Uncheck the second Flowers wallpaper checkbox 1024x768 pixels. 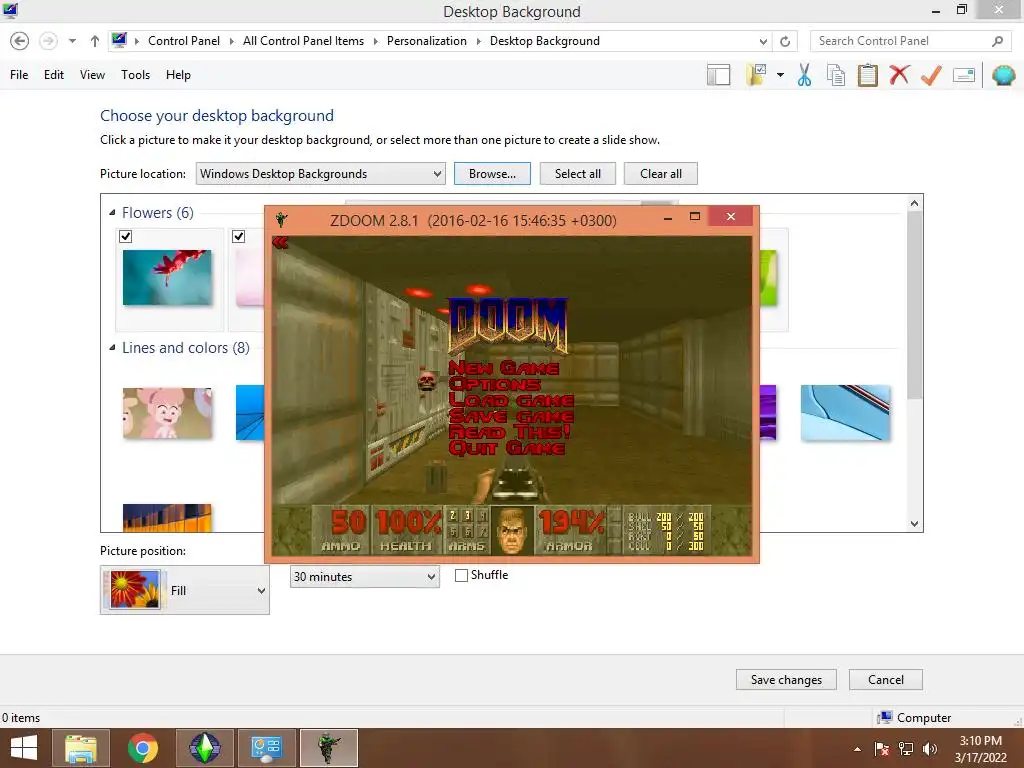tap(238, 236)
